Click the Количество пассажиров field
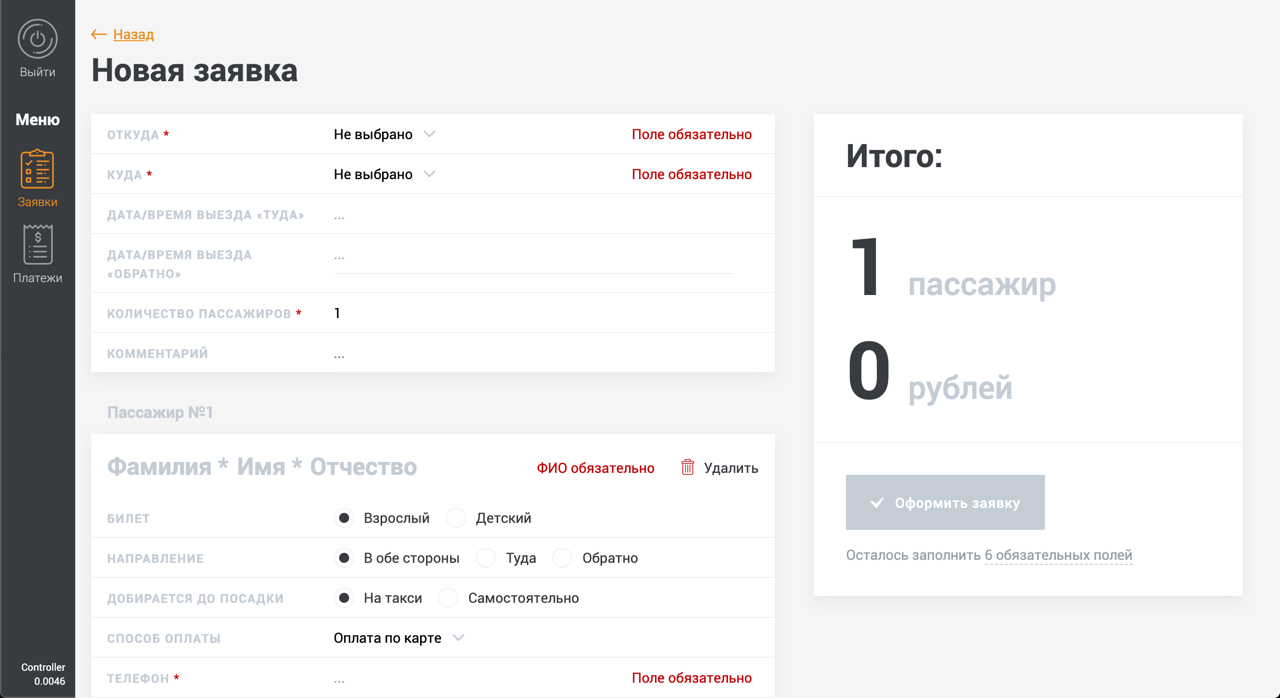This screenshot has width=1280, height=698. tap(530, 313)
